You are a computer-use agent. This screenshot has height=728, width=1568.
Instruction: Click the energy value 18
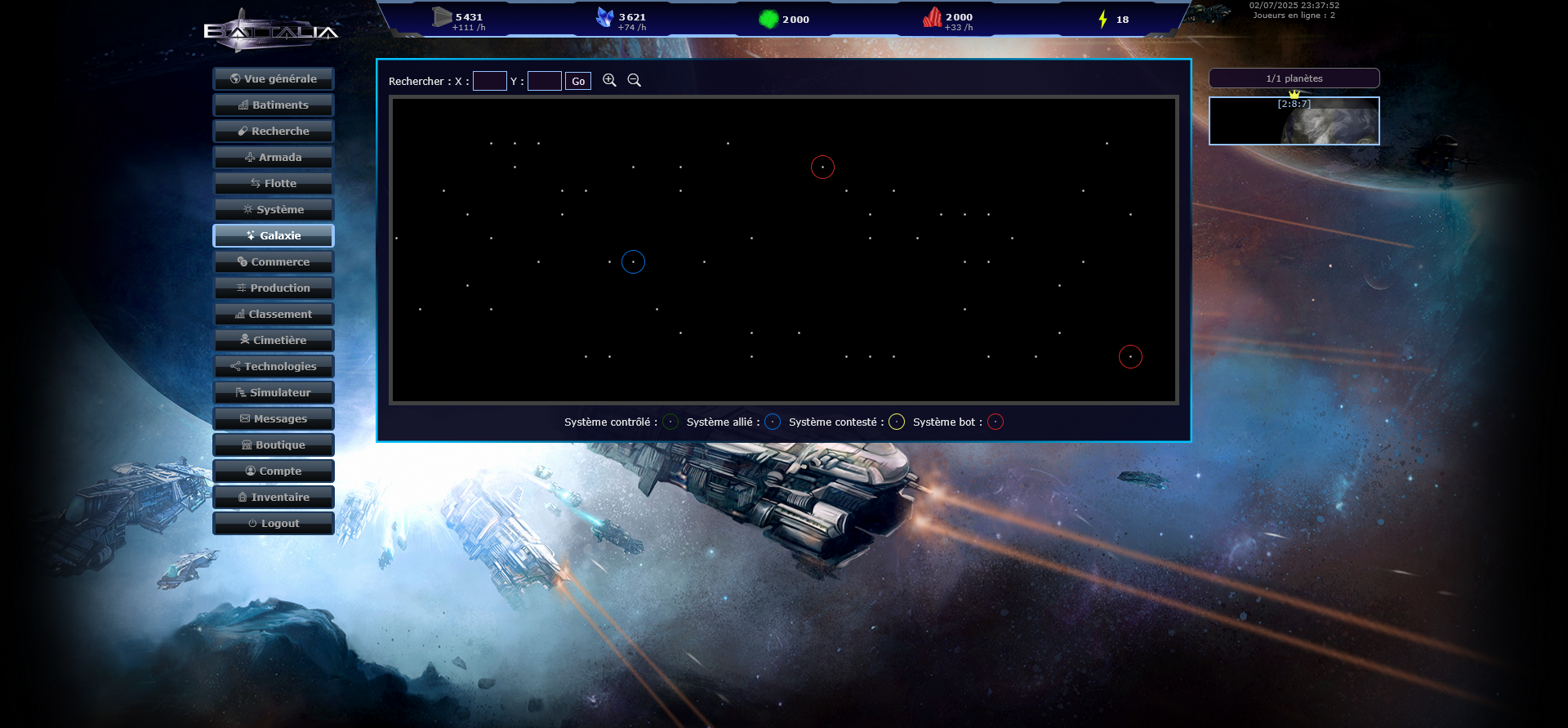pos(1123,20)
